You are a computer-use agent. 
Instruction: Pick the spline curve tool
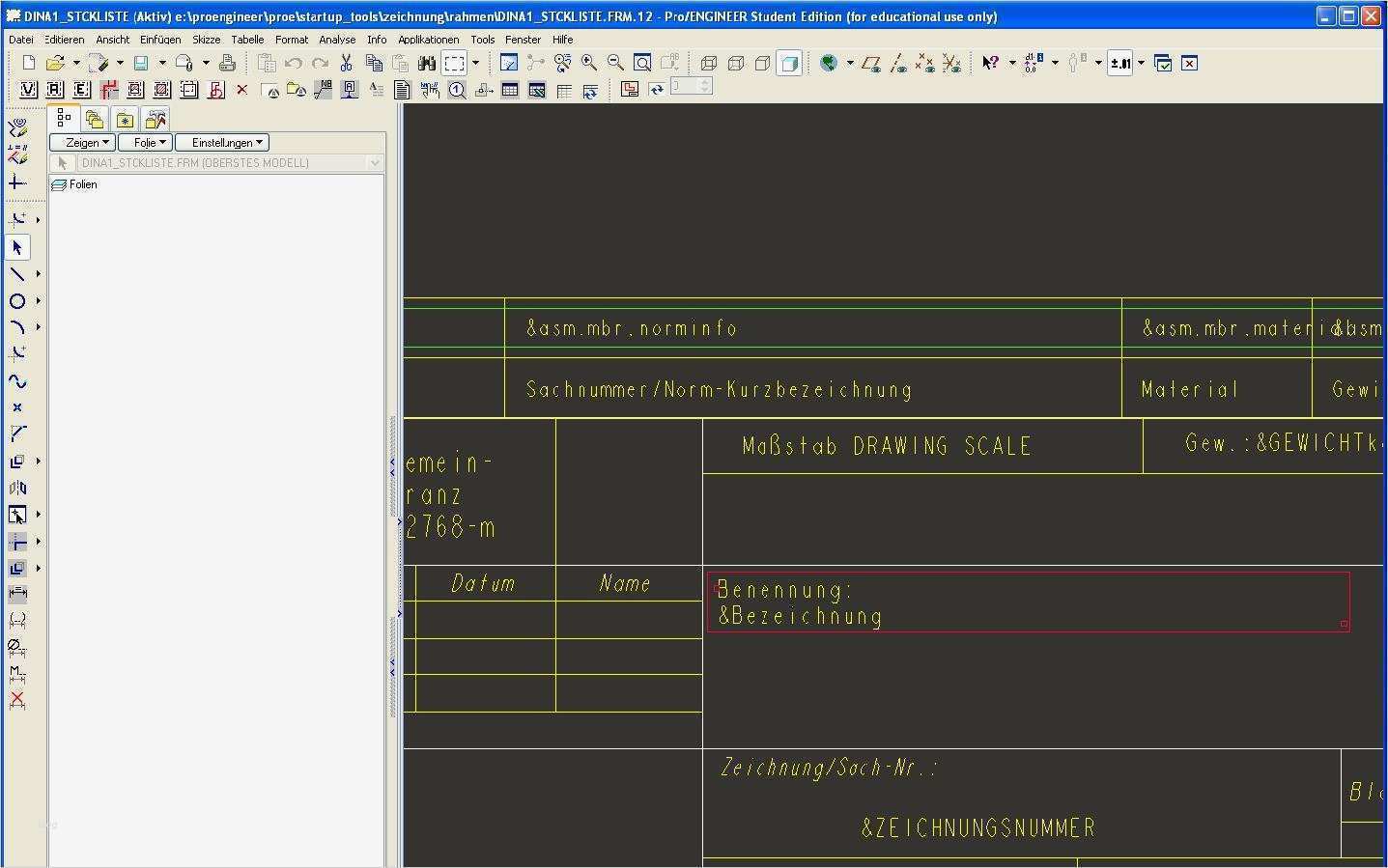tap(17, 381)
